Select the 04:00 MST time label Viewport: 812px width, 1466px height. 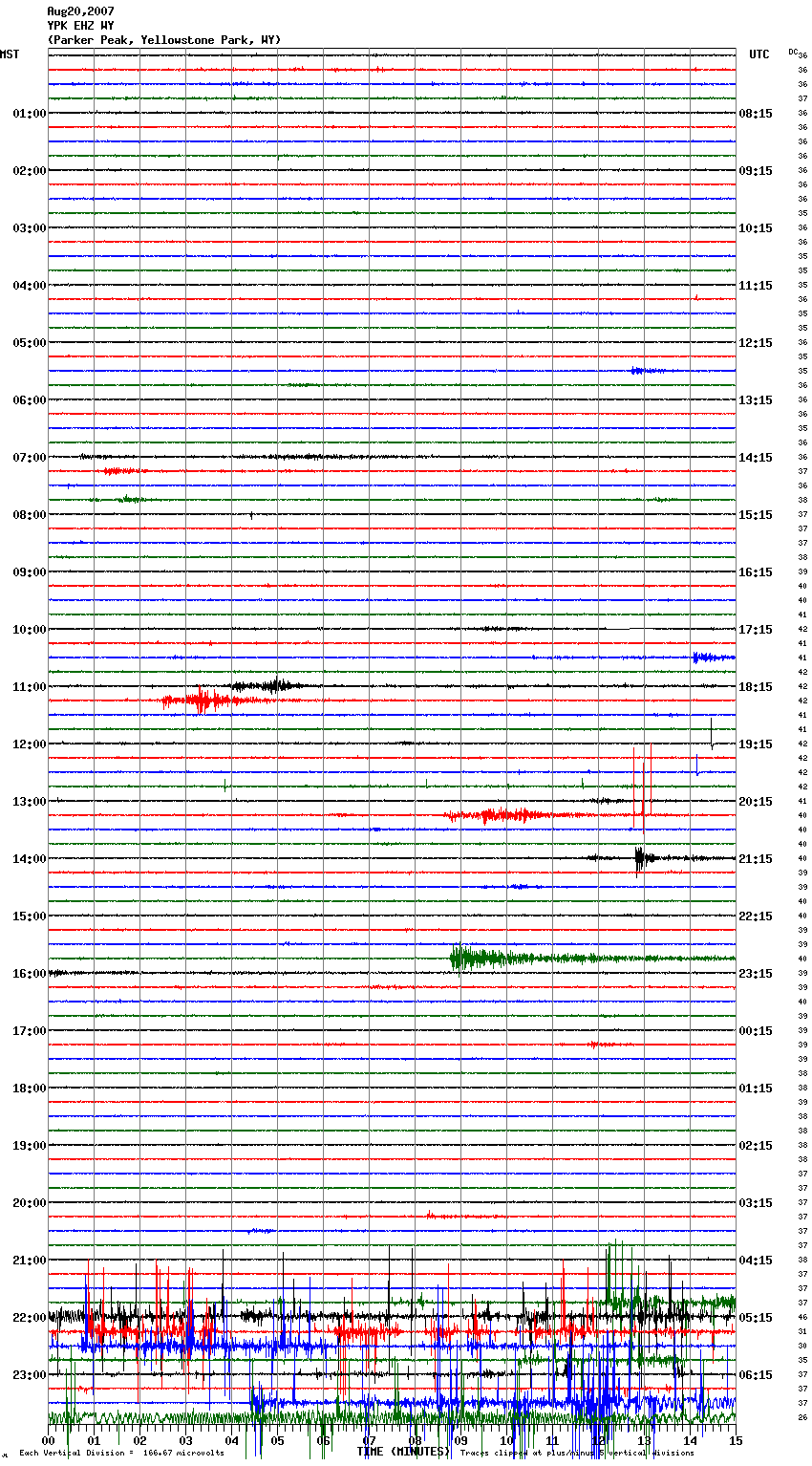30,286
